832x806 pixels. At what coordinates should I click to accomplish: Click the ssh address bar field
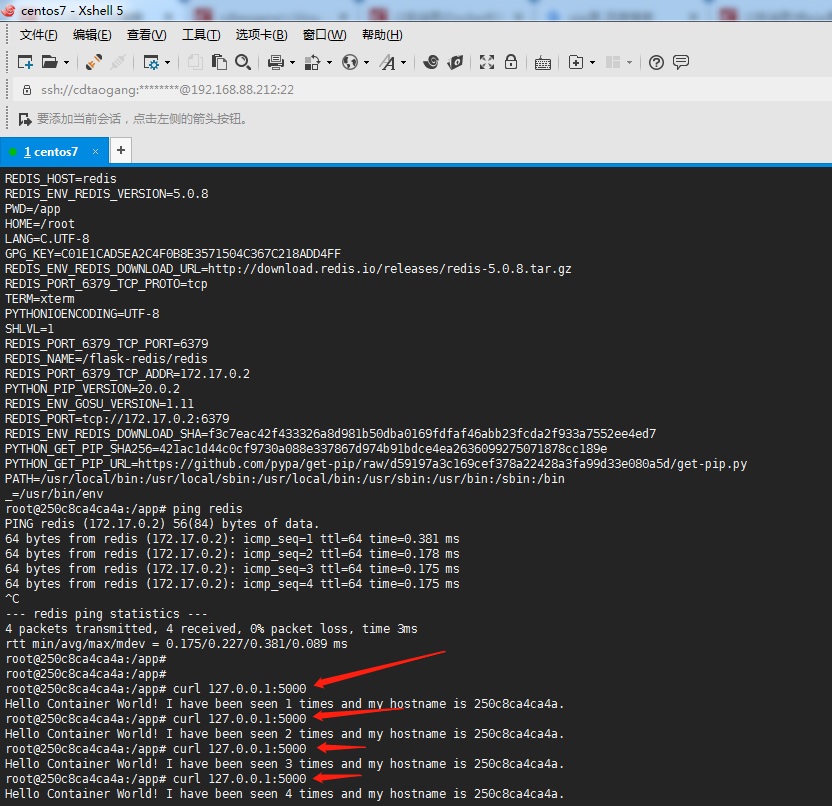tap(423, 90)
